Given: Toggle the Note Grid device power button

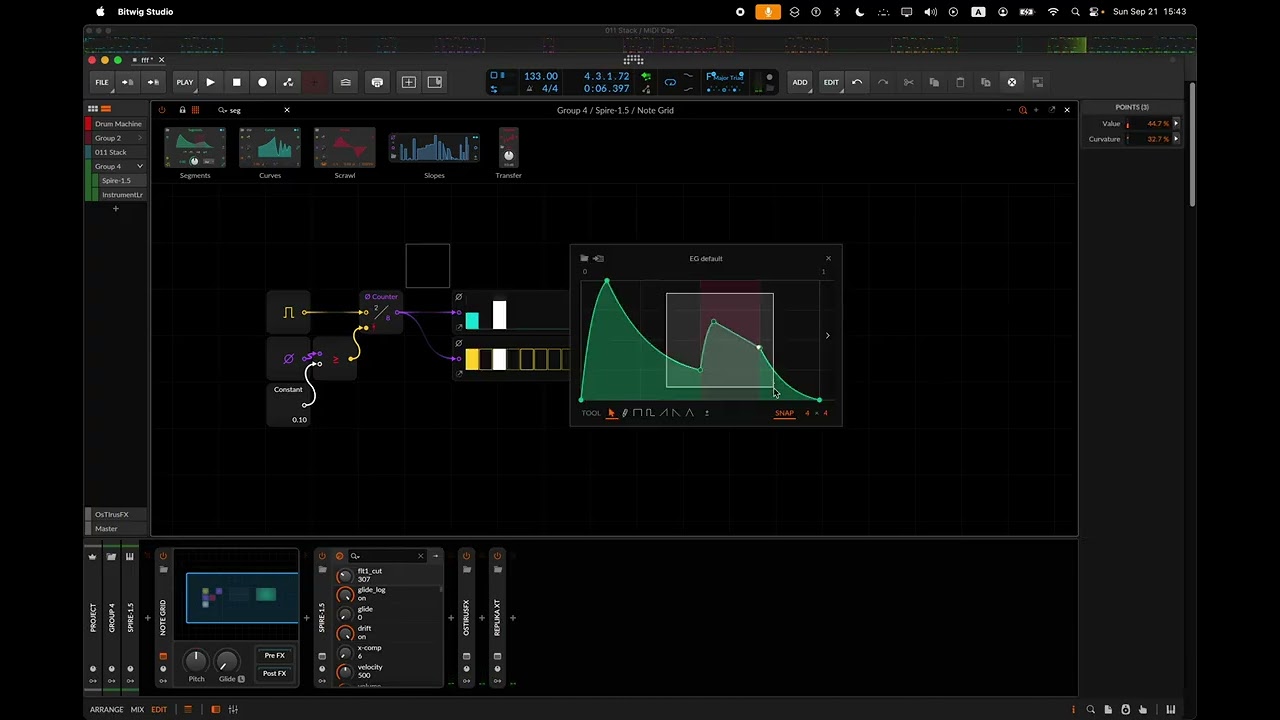Looking at the screenshot, I should [x=163, y=556].
